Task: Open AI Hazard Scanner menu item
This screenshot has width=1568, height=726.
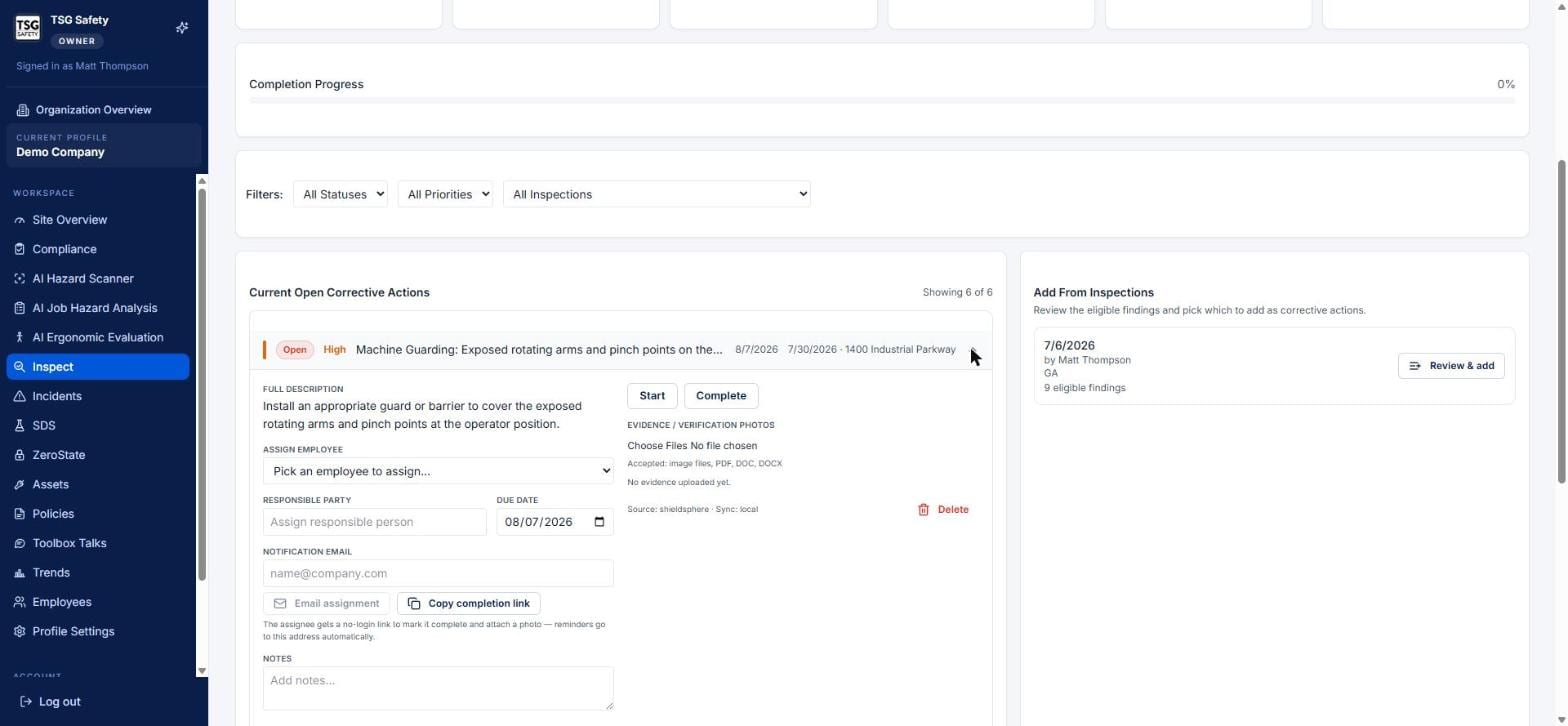Action: (x=98, y=279)
